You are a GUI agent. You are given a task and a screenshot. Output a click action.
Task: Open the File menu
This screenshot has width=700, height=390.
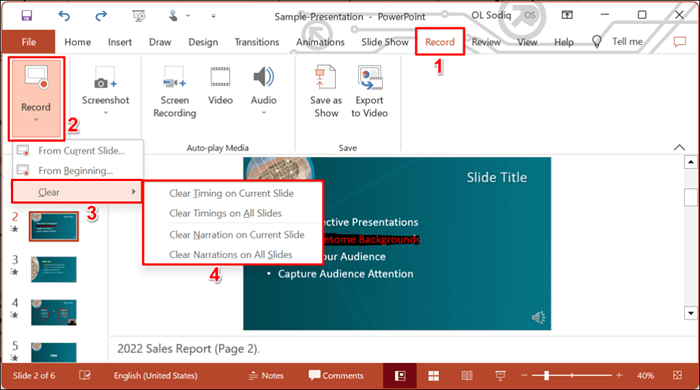pos(29,42)
